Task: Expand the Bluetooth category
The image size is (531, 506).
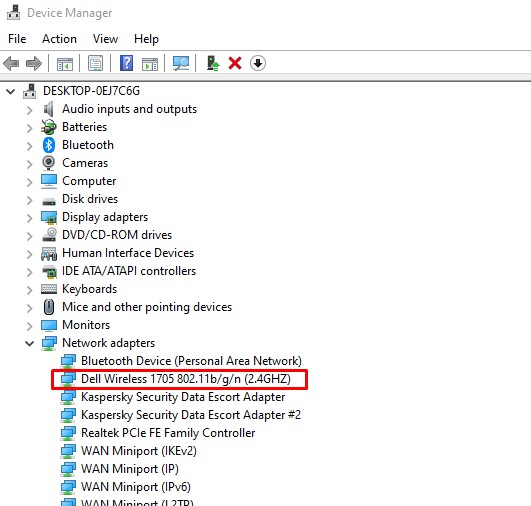Action: click(29, 146)
